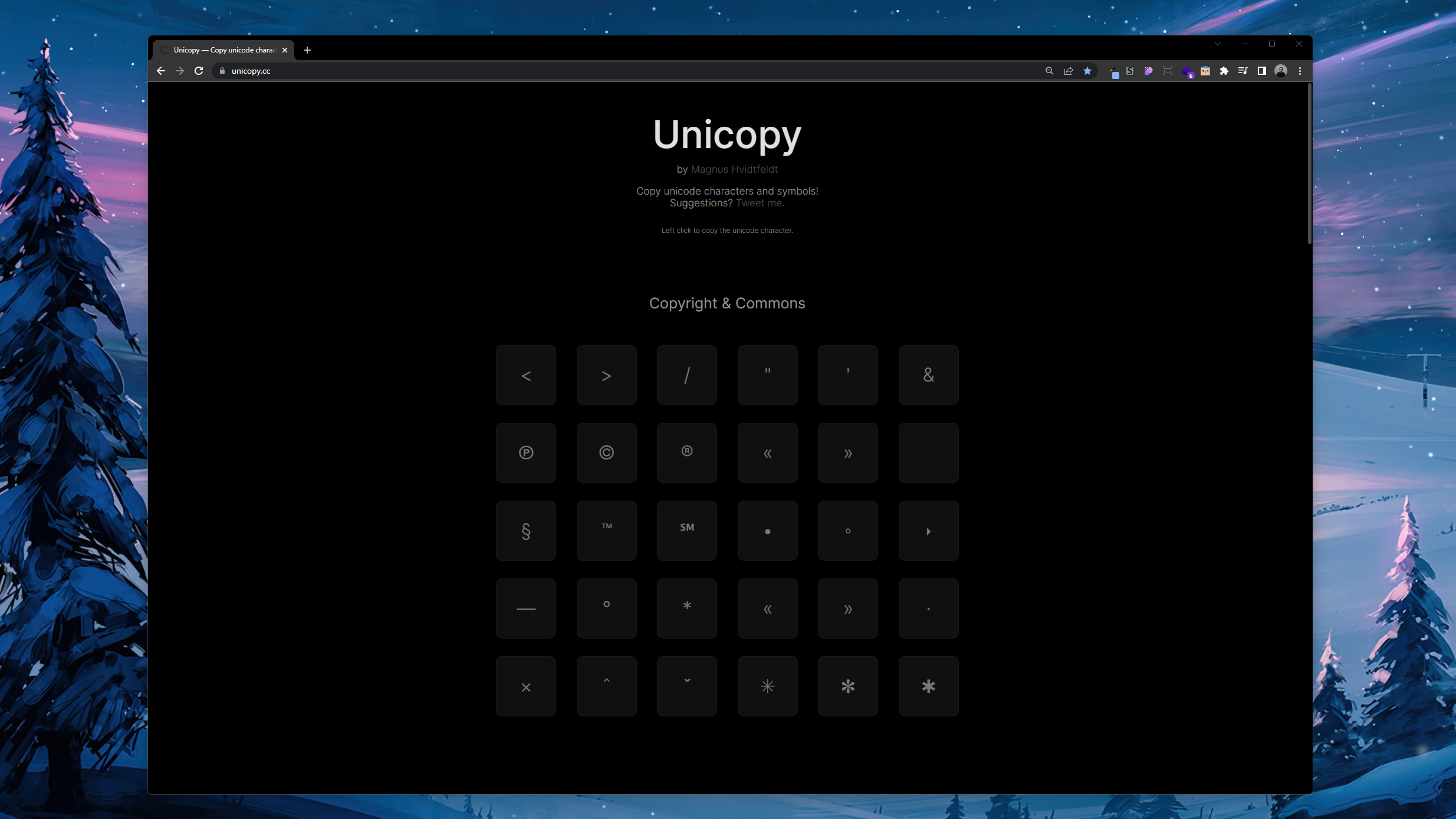This screenshot has height=819, width=1456.
Task: Open the Magnus Hvidtfeldt author link
Action: (734, 169)
